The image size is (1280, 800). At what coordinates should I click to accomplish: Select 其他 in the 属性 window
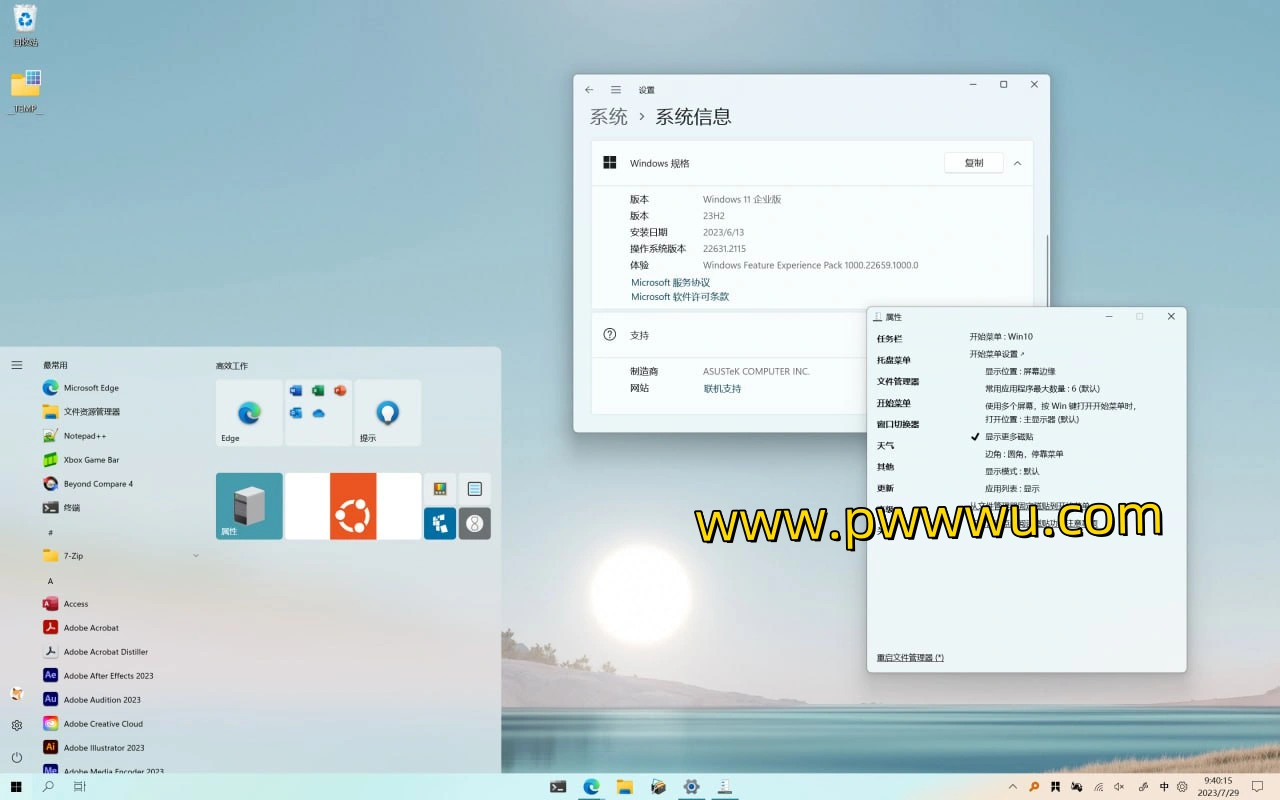pos(886,467)
